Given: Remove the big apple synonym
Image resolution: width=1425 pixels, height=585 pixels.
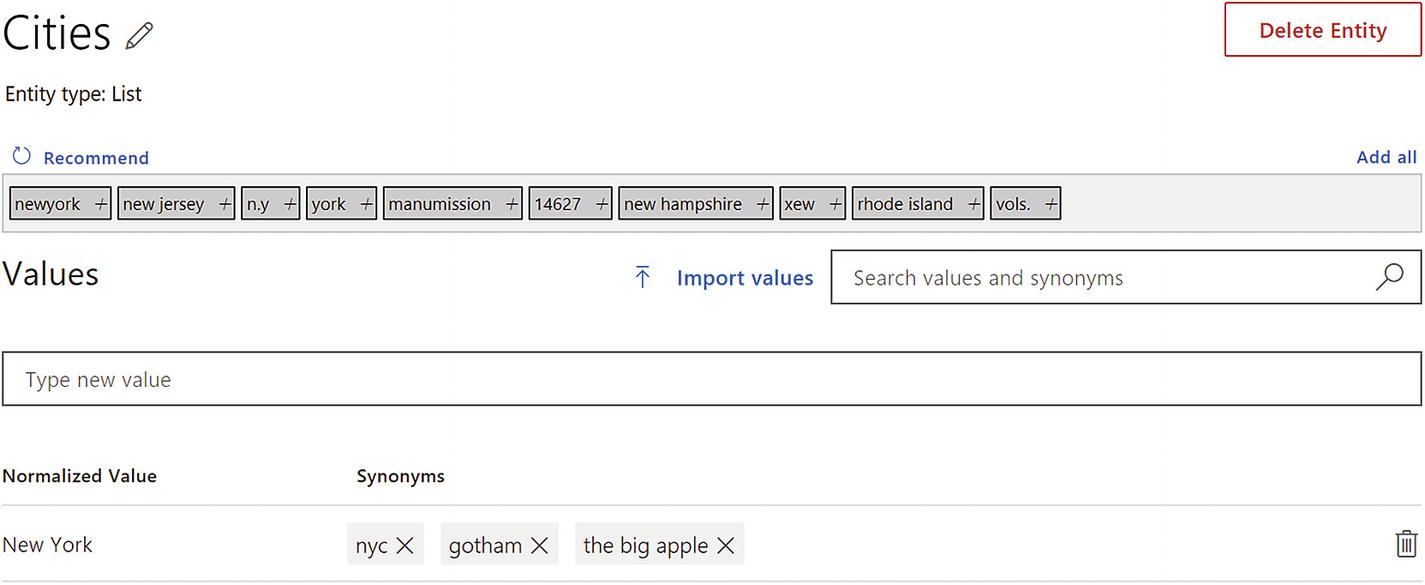Looking at the screenshot, I should [726, 545].
